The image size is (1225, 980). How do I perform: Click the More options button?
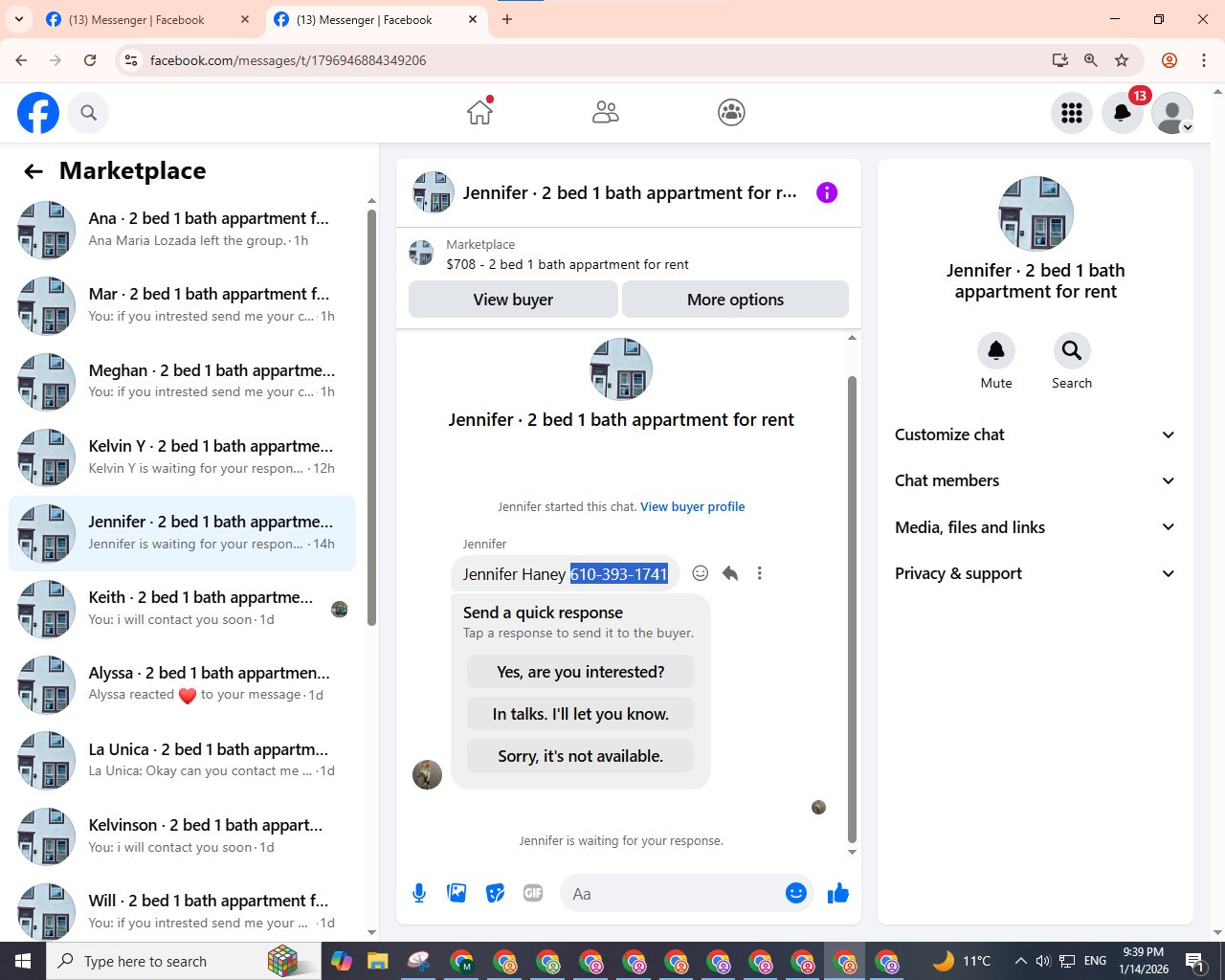(x=735, y=300)
